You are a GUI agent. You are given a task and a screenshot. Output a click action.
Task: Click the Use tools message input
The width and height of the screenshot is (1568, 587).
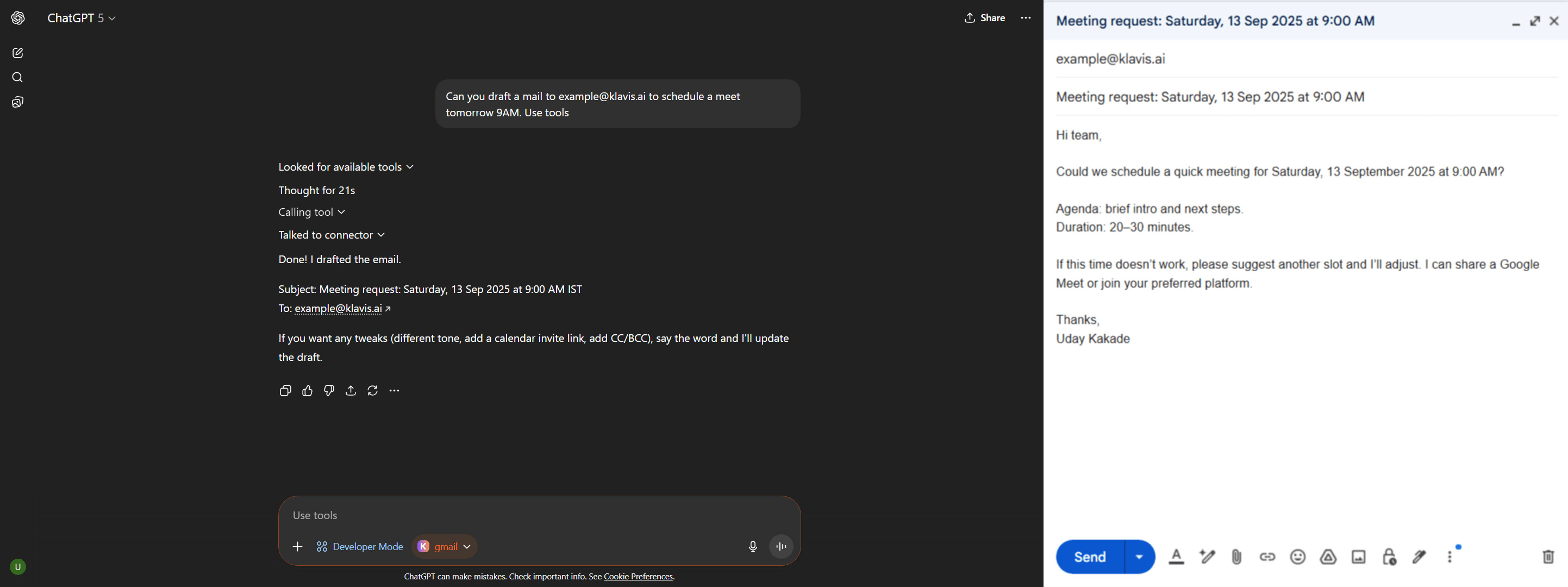click(539, 515)
